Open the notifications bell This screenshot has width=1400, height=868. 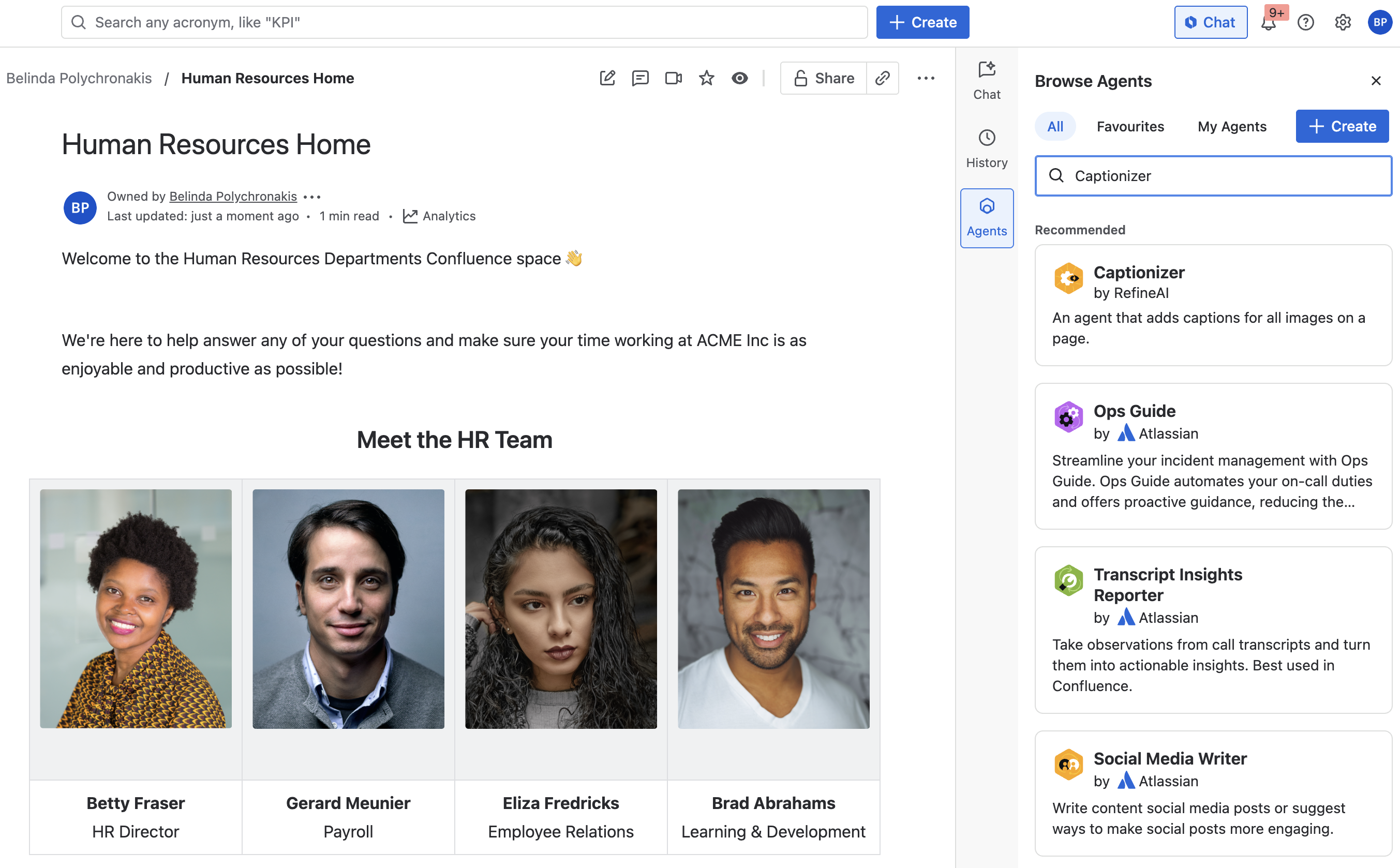(x=1268, y=23)
